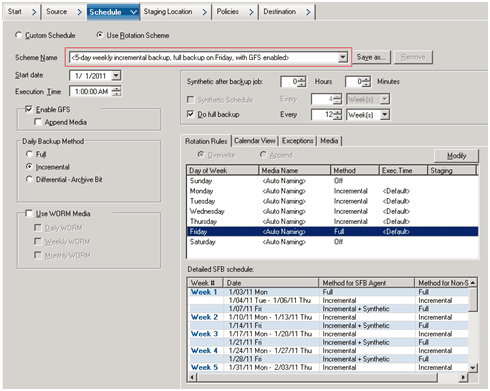Choose Differential - Archive Bit method
This screenshot has height=391, width=490.
tap(29, 179)
